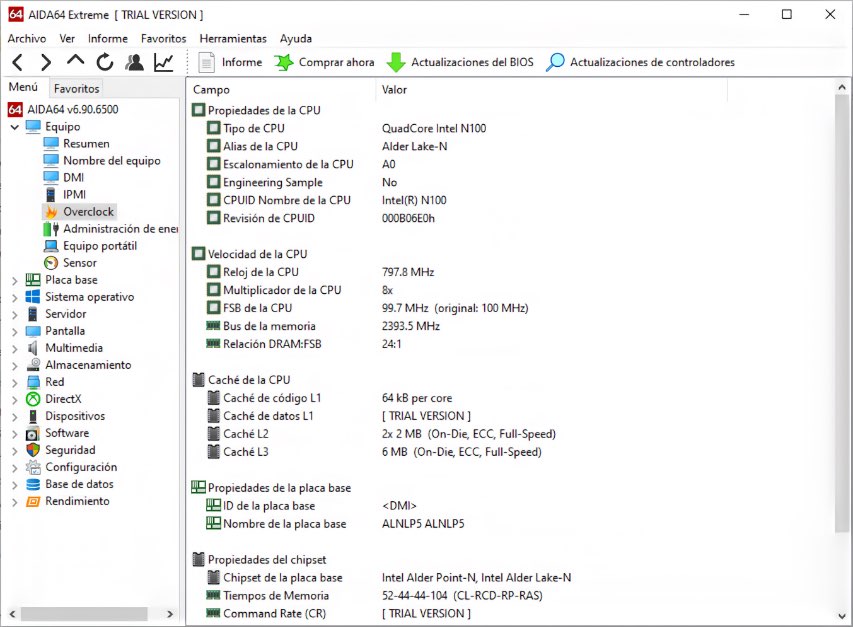Click the Software tree icon
853x627 pixels.
(33, 433)
